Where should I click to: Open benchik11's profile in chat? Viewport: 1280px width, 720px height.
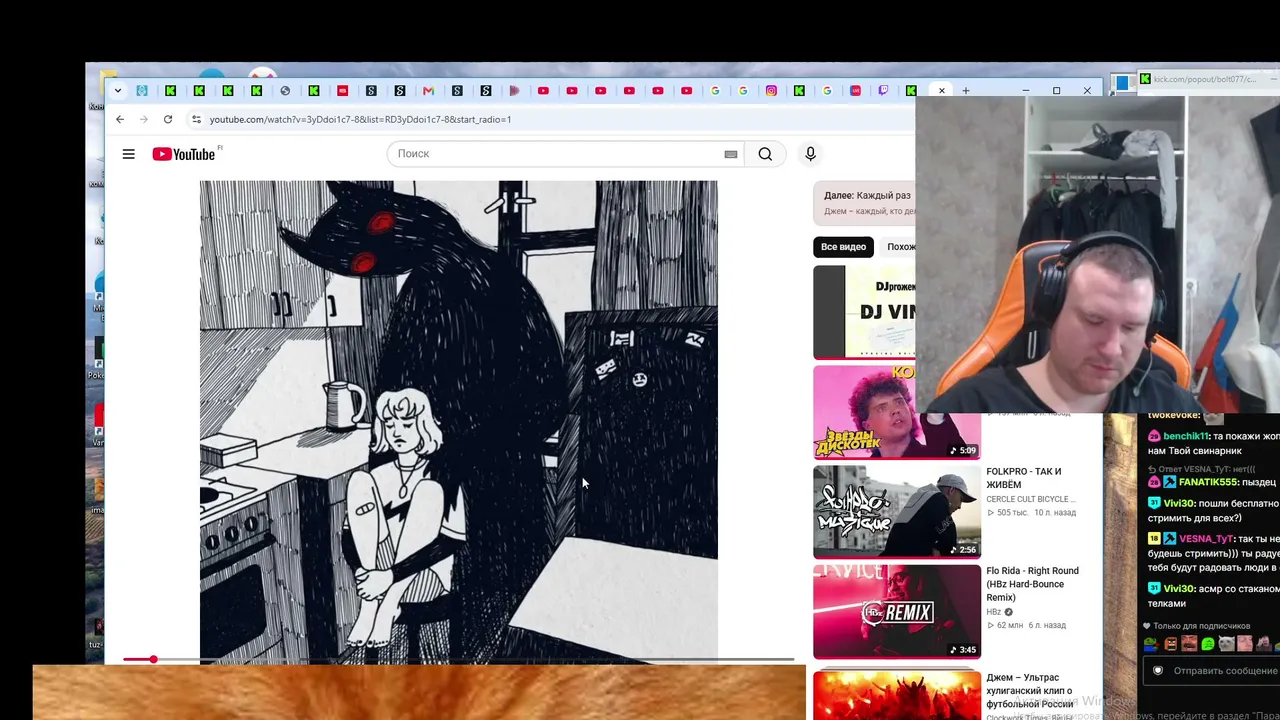(1186, 437)
